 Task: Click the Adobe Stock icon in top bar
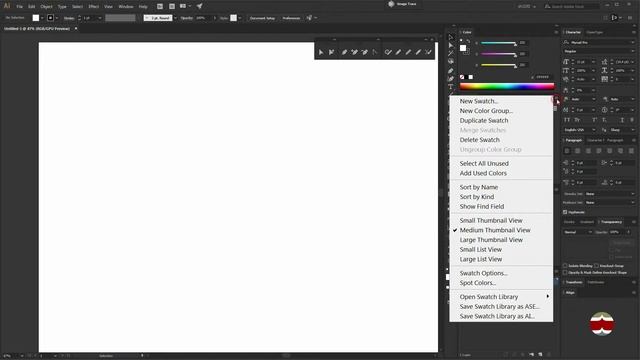172,7
